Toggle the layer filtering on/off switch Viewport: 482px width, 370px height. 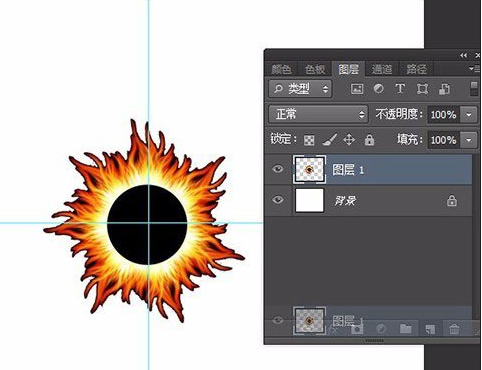click(474, 89)
